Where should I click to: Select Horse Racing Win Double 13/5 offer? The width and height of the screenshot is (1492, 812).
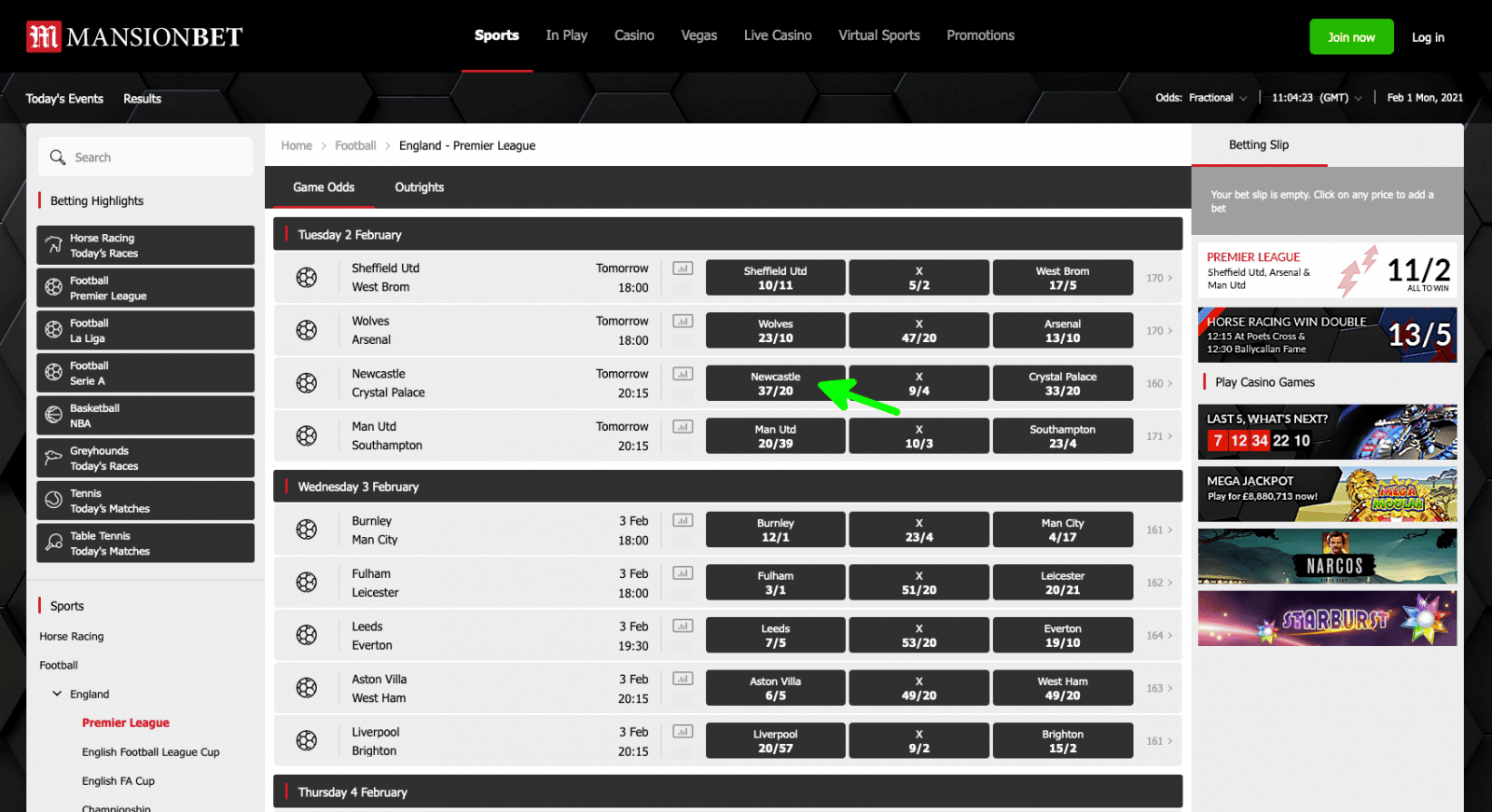coord(1327,335)
